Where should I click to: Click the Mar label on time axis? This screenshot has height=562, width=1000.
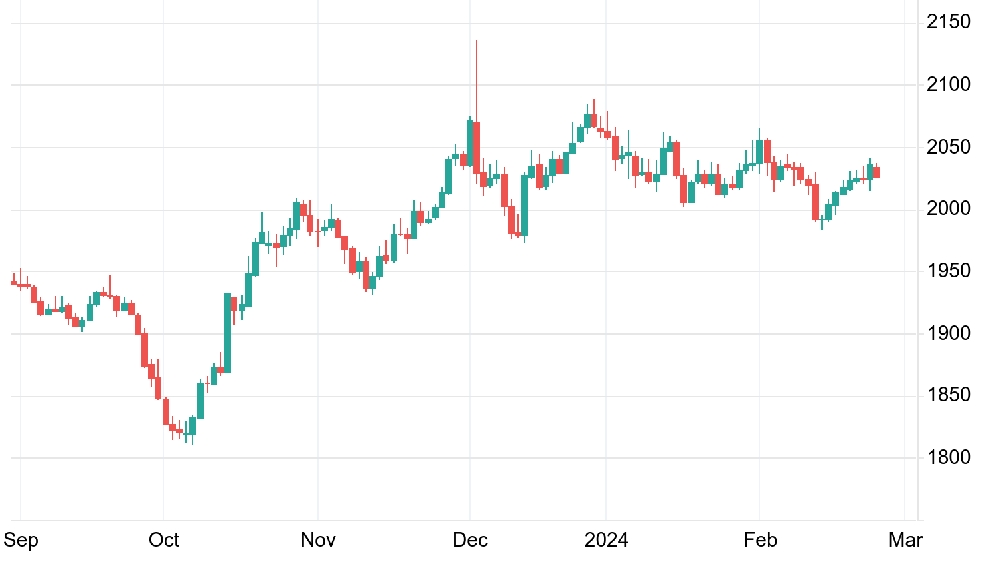[906, 540]
